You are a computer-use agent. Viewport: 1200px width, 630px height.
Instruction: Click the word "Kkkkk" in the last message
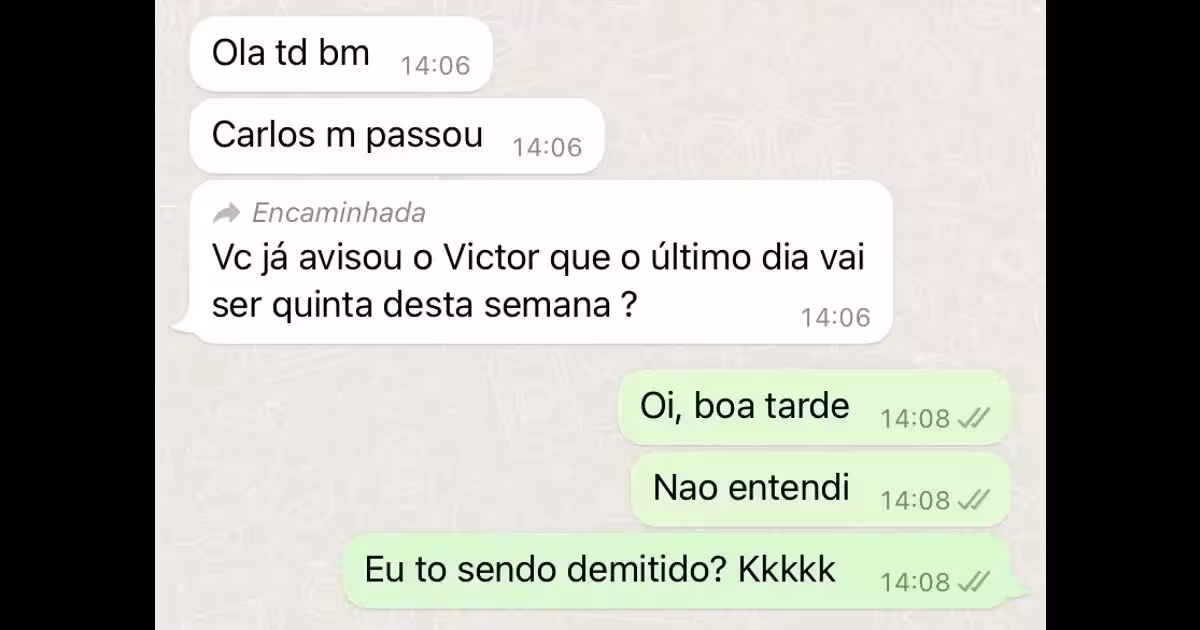point(787,571)
